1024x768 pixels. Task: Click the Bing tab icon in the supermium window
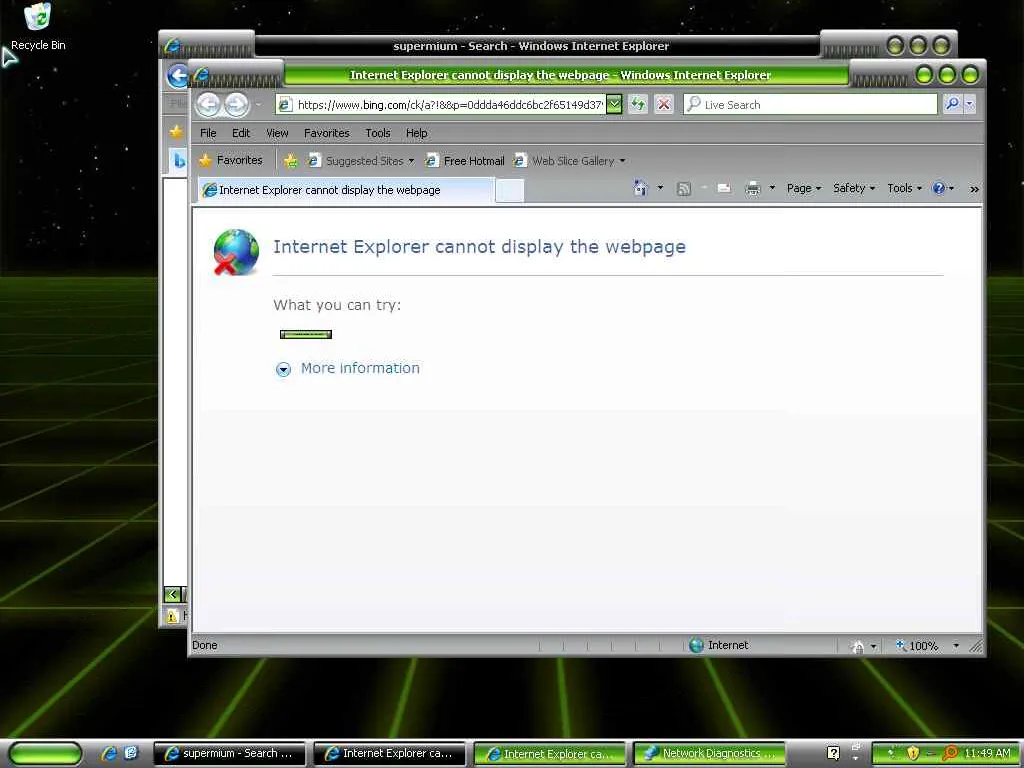point(179,160)
